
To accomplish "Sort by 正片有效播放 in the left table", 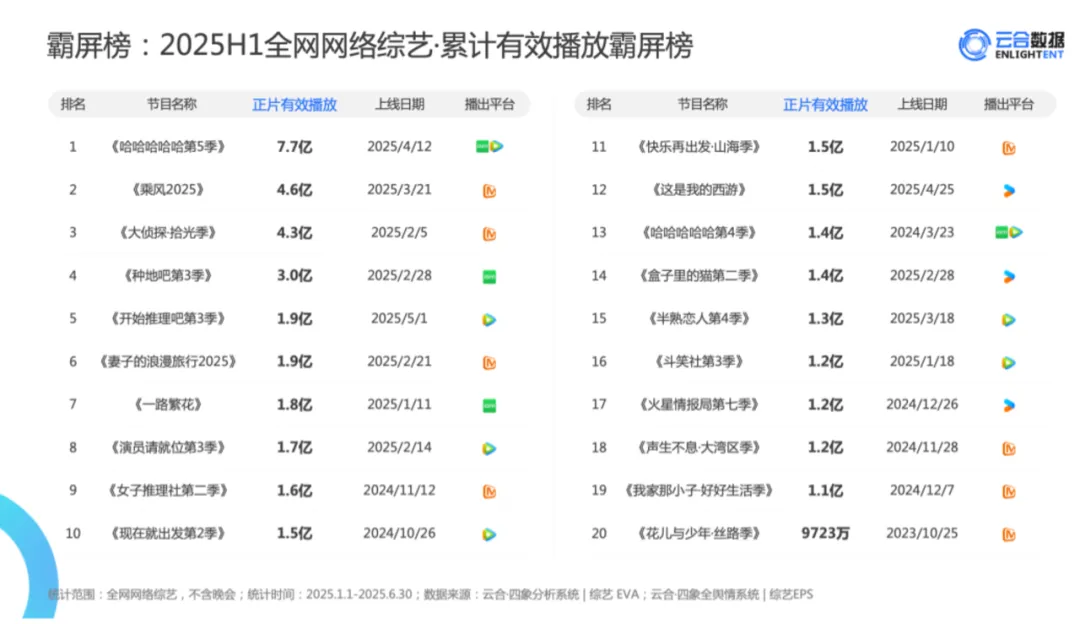I will tap(294, 103).
